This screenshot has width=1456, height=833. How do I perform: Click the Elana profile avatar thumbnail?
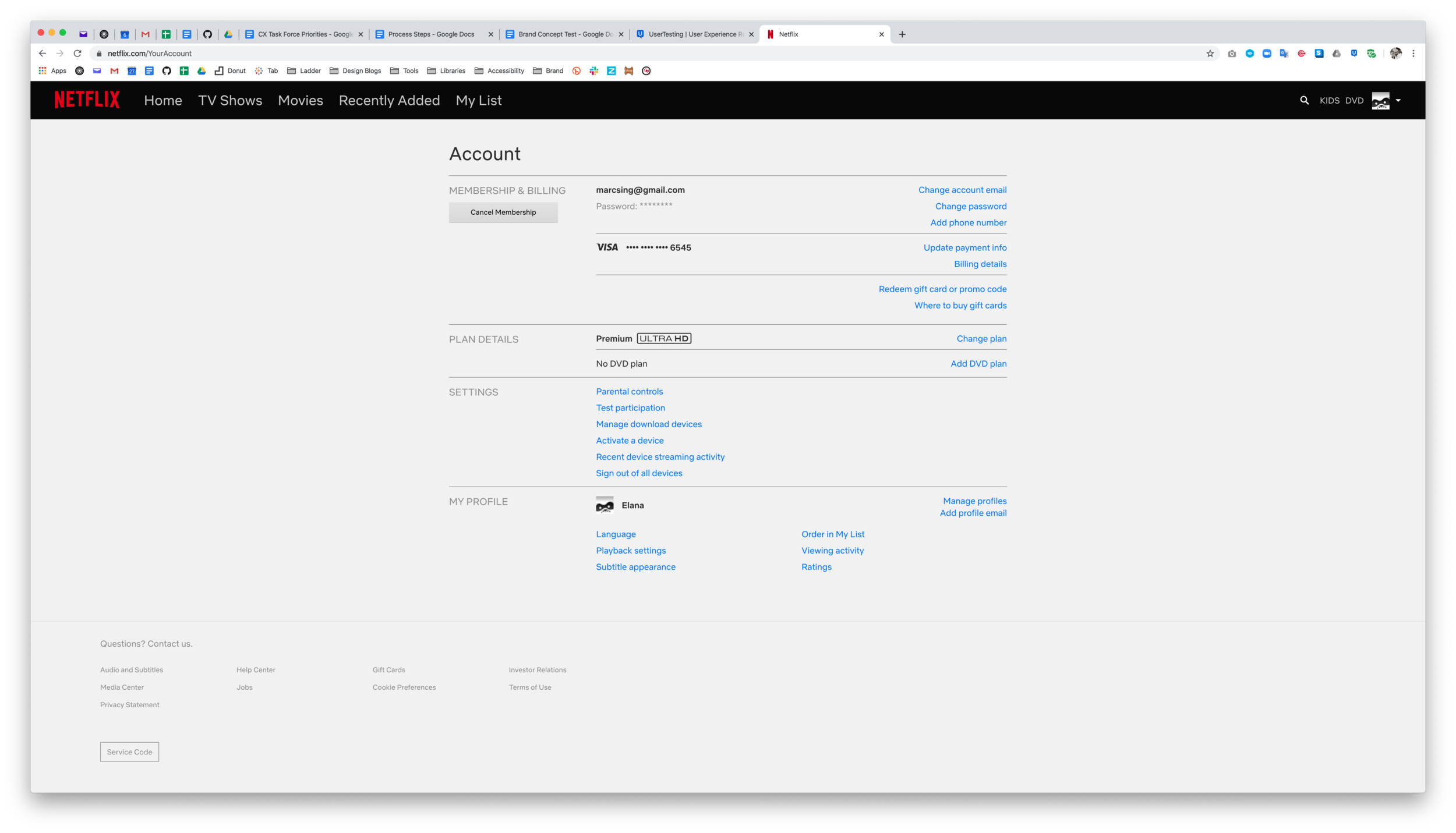[x=605, y=505]
